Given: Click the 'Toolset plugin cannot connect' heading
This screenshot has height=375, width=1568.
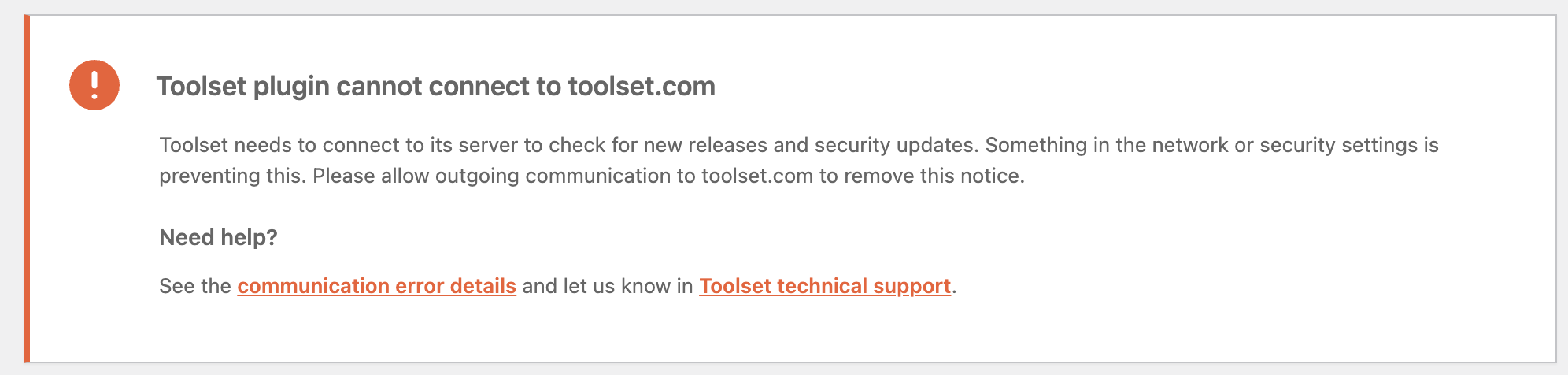Looking at the screenshot, I should (x=435, y=86).
